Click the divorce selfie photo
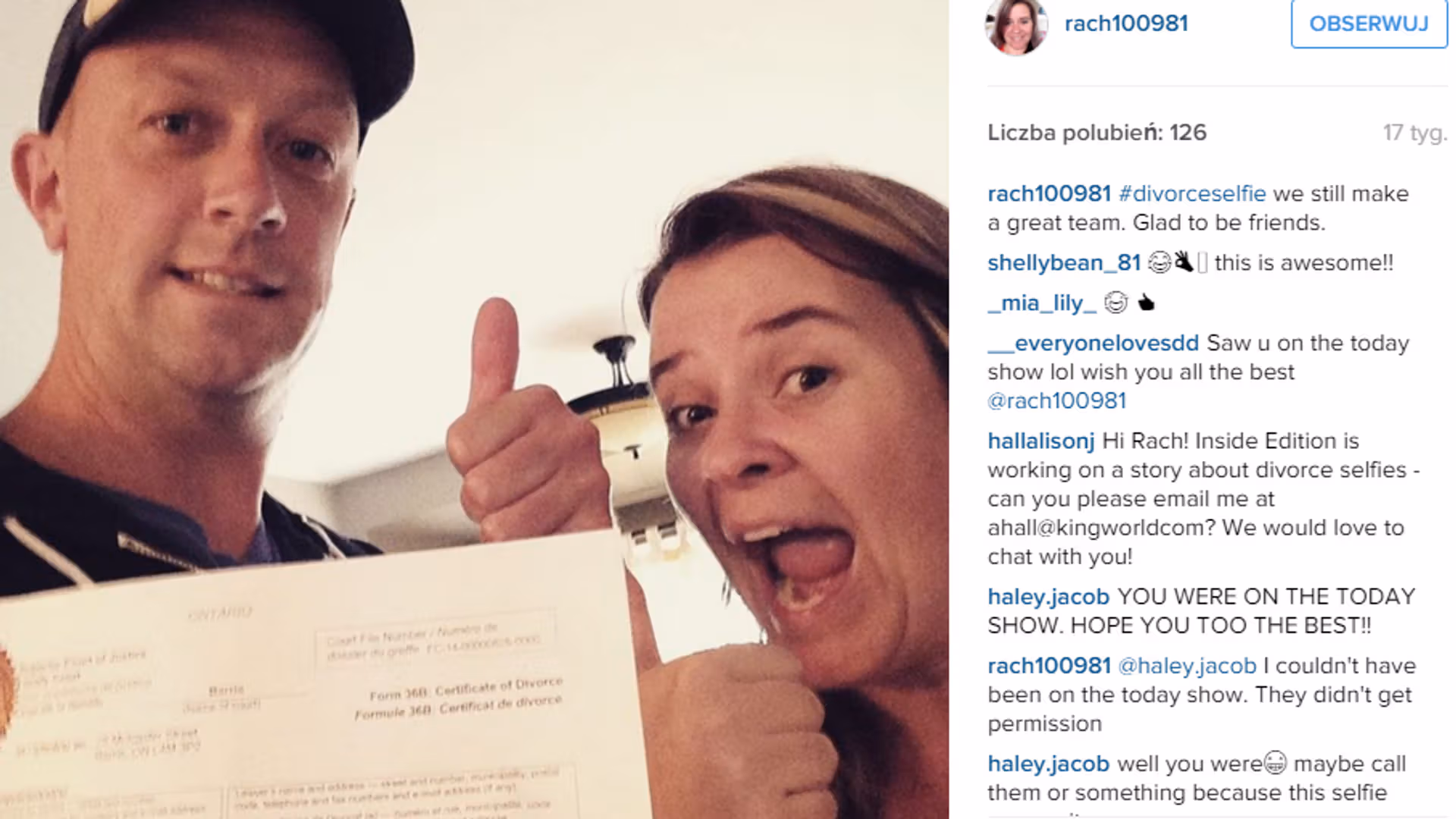Viewport: 1456px width, 819px height. point(474,409)
